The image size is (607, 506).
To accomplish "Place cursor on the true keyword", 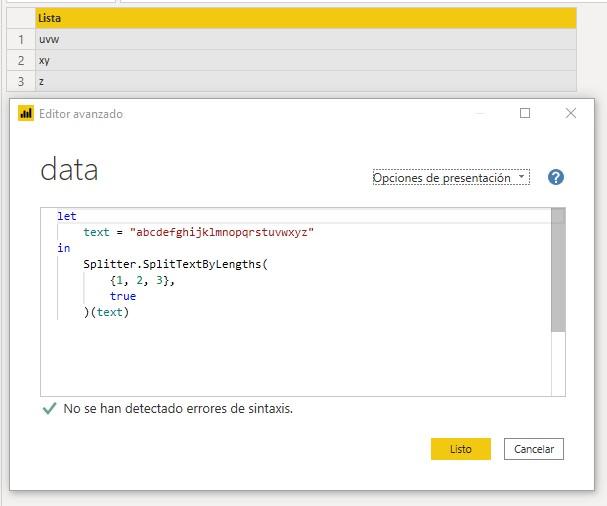I will click(x=123, y=296).
